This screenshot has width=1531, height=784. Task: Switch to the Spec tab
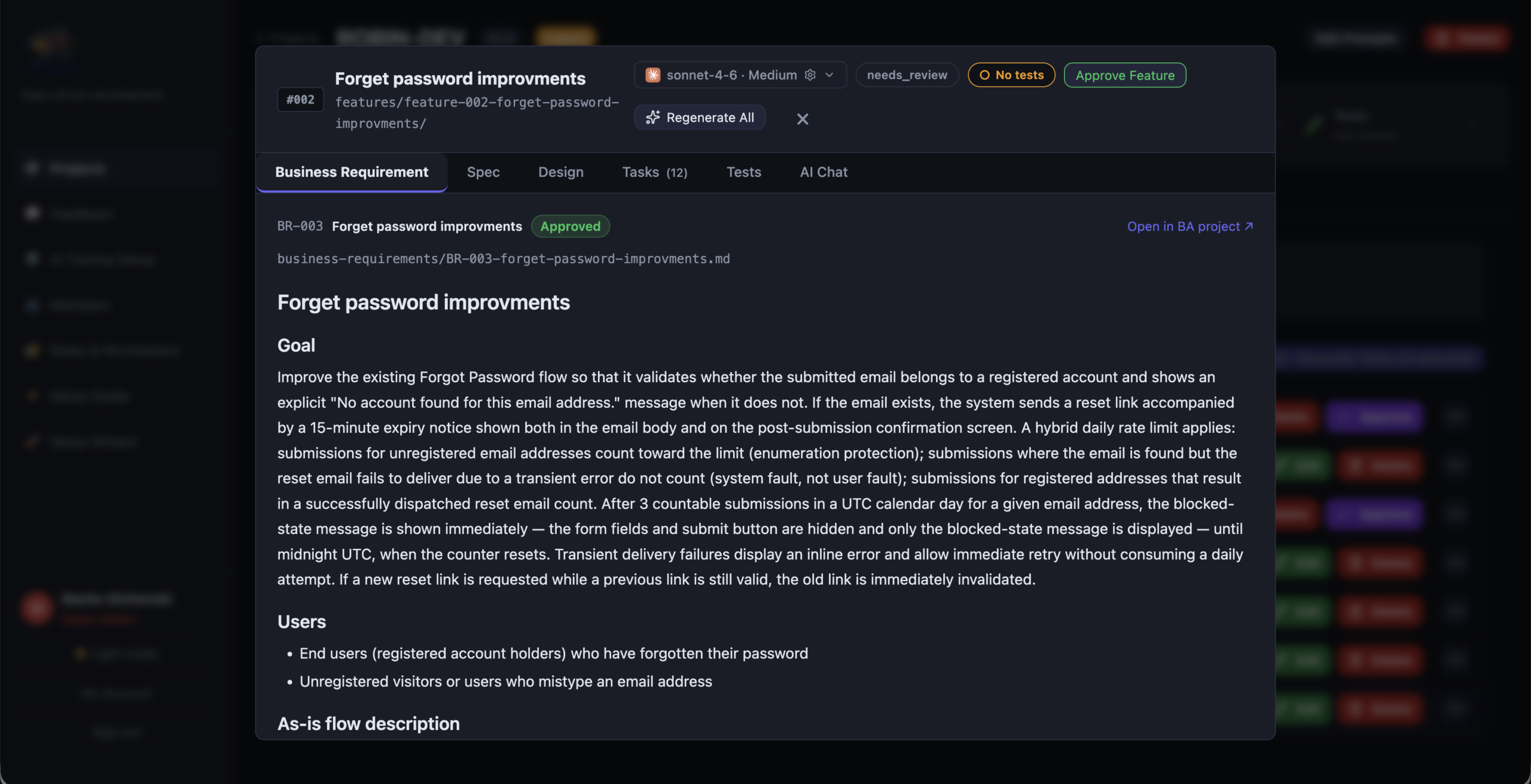click(x=483, y=172)
